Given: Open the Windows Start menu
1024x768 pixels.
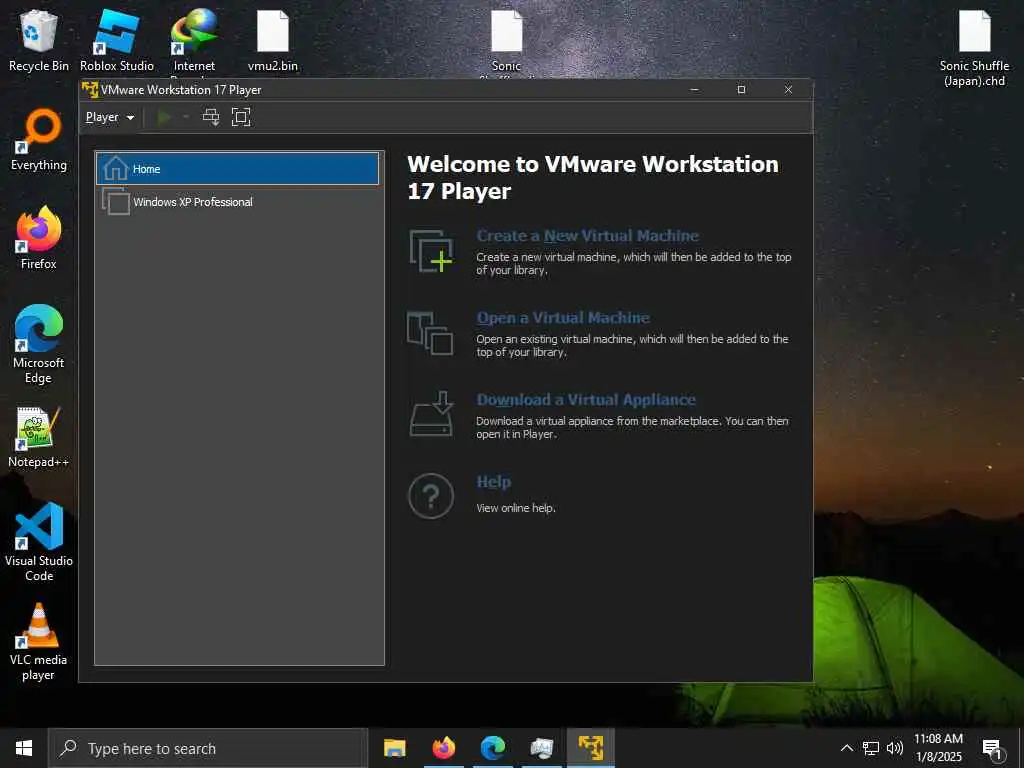Looking at the screenshot, I should (24, 748).
